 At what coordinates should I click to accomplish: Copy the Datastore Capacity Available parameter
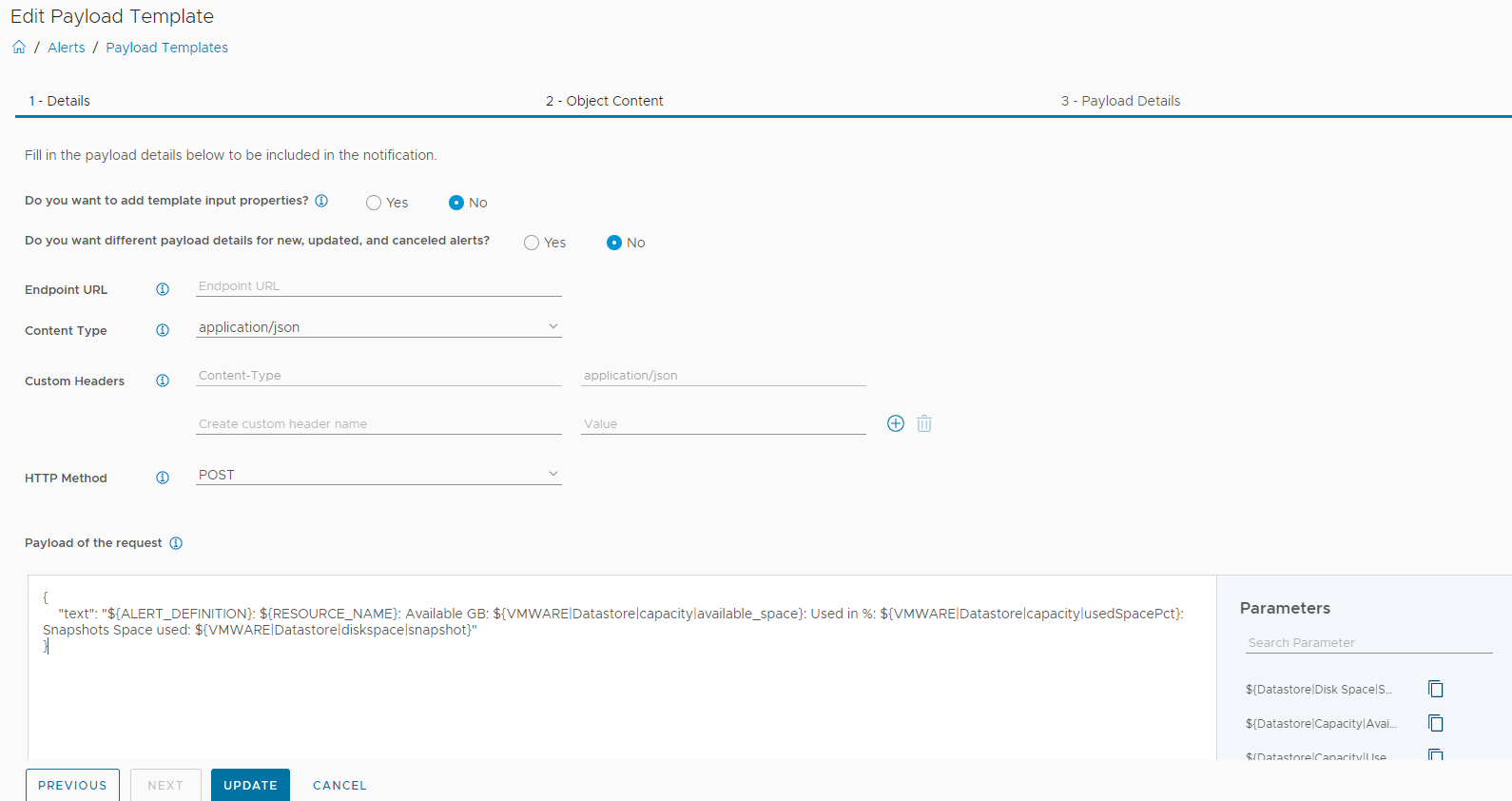point(1435,723)
